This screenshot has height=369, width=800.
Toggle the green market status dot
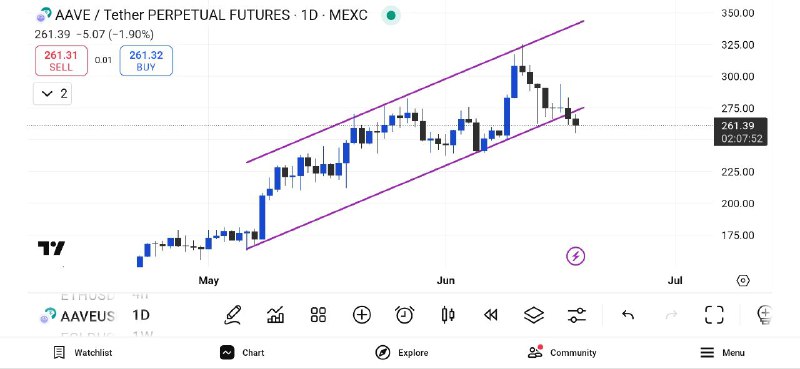click(x=391, y=15)
